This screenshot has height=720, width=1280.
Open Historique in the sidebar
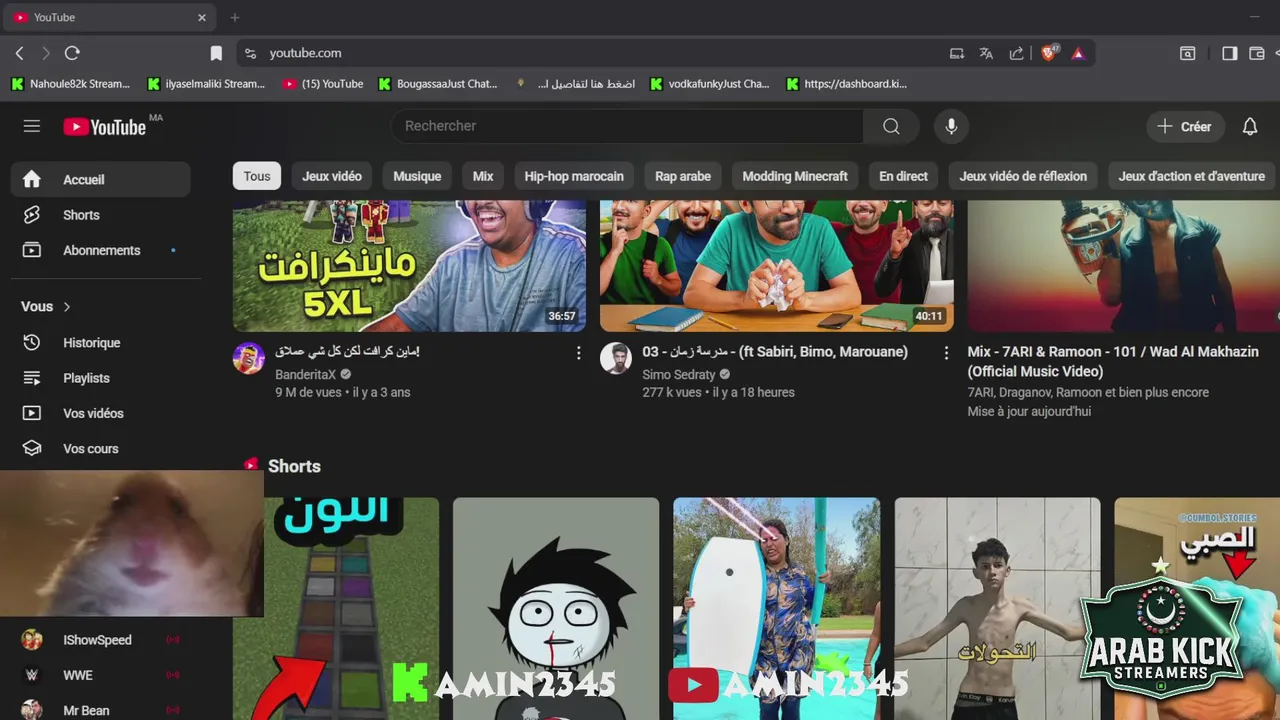click(x=101, y=343)
